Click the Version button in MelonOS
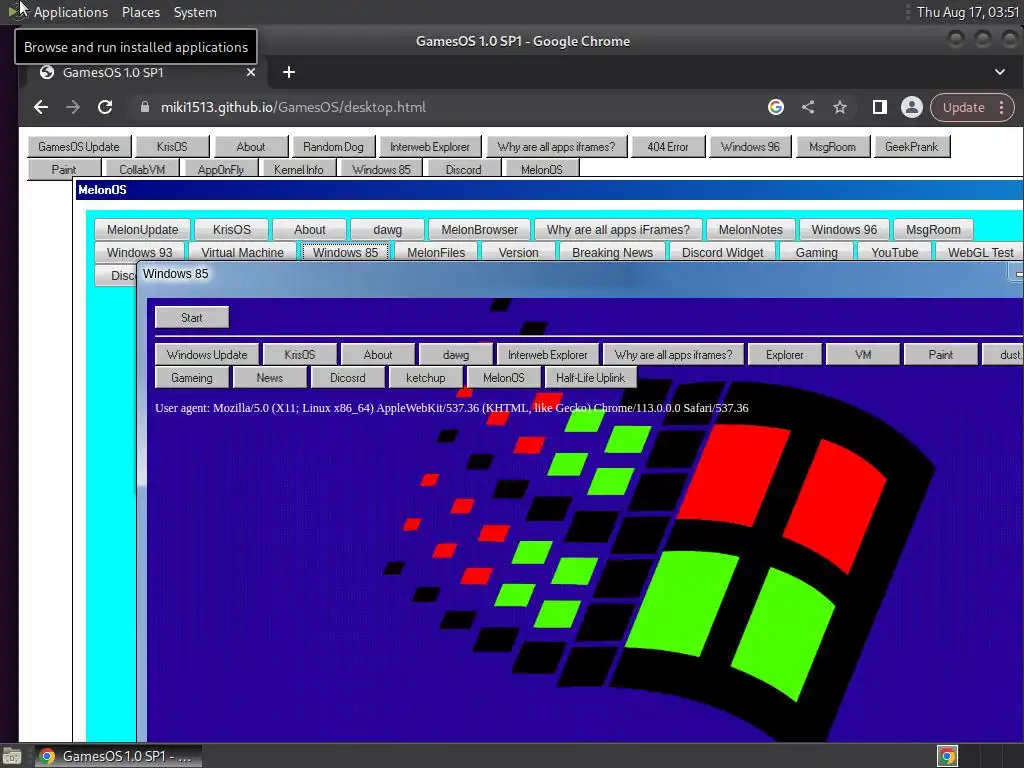Screen dimensions: 1024x768 tap(519, 253)
